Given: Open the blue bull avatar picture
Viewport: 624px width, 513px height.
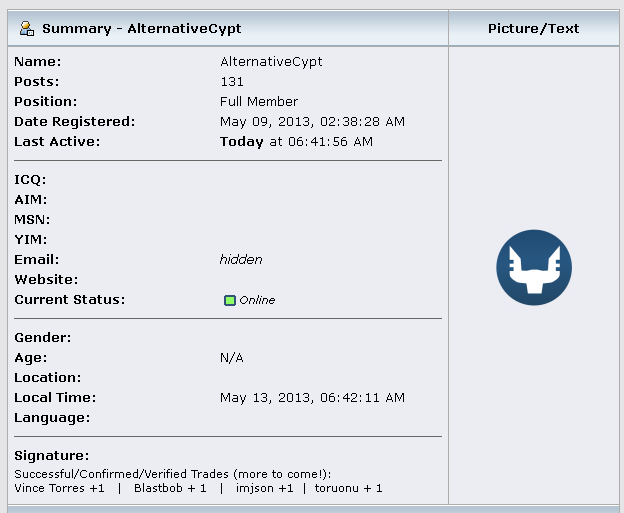Looking at the screenshot, I should (x=534, y=267).
